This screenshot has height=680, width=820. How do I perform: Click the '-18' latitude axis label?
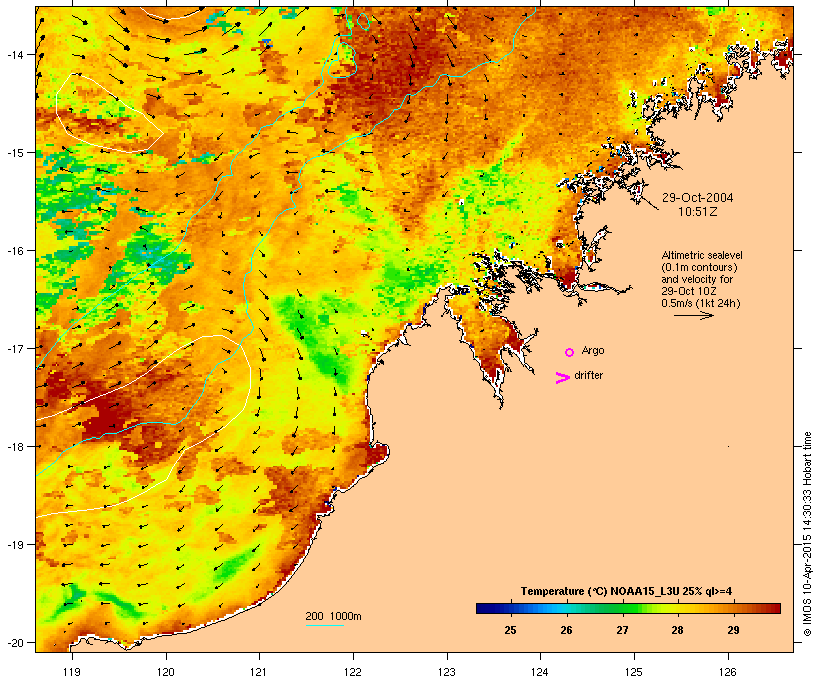tap(15, 447)
